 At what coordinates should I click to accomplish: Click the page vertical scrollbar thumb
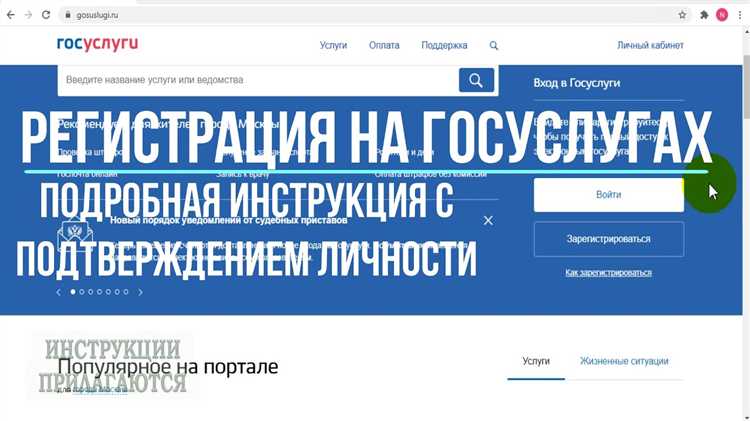point(746,86)
